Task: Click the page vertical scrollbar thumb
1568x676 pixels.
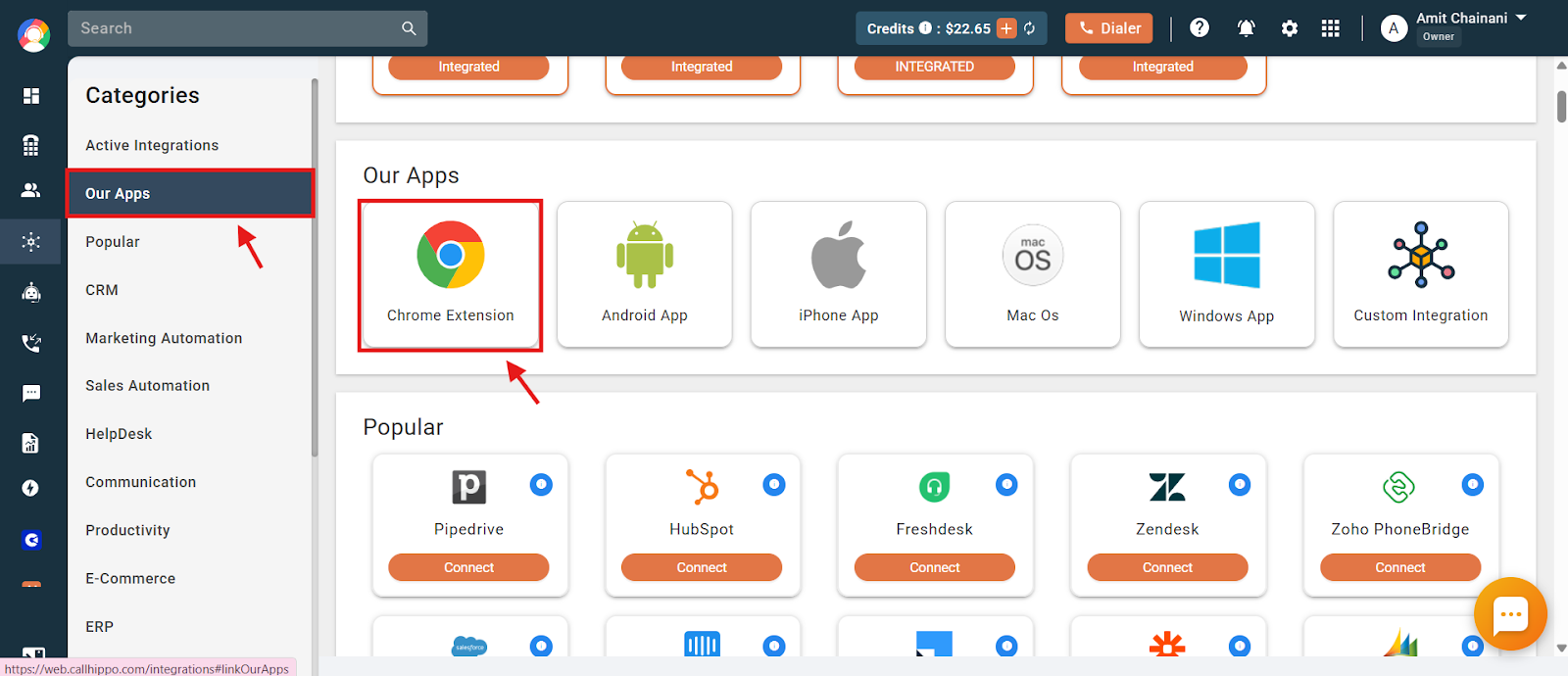Action: [1561, 107]
